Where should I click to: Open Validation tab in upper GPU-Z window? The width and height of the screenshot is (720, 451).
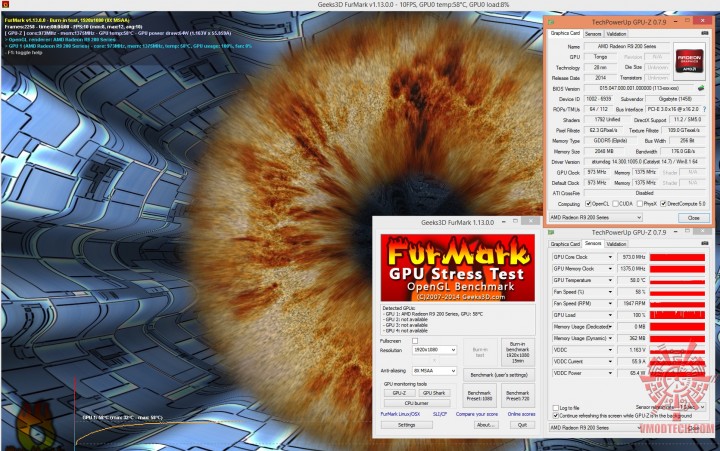[616, 34]
